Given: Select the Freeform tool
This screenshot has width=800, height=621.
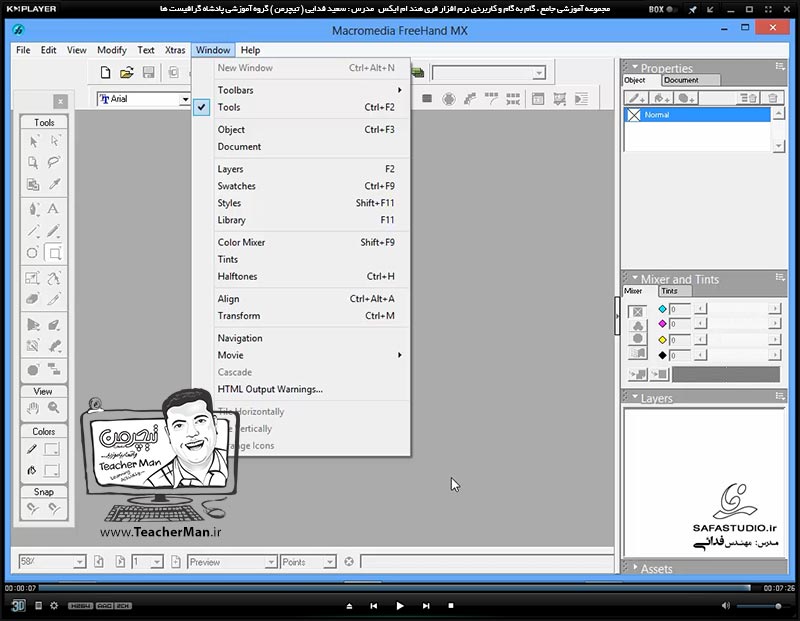Looking at the screenshot, I should coord(54,278).
